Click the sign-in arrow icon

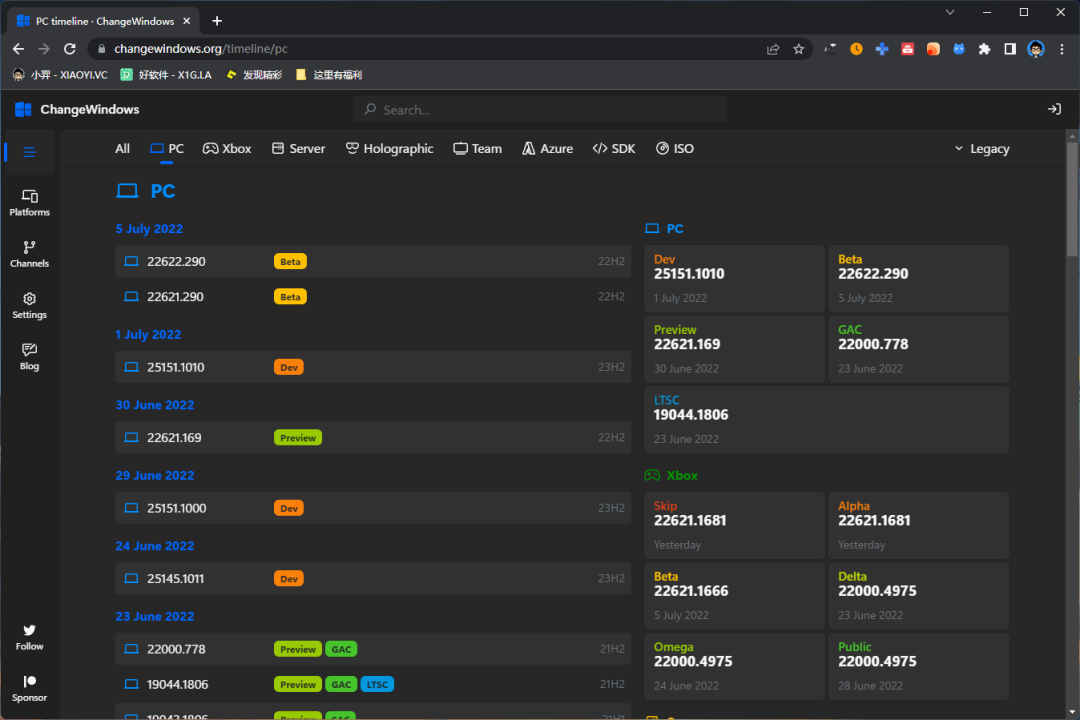pos(1053,109)
